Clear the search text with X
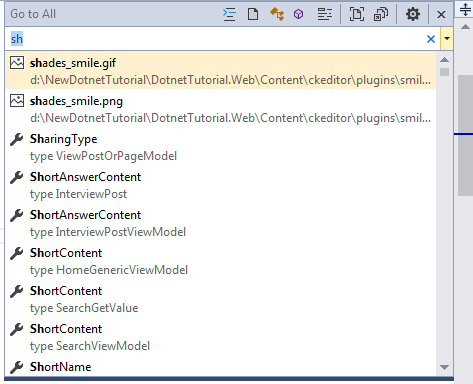The image size is (473, 384). coord(431,39)
